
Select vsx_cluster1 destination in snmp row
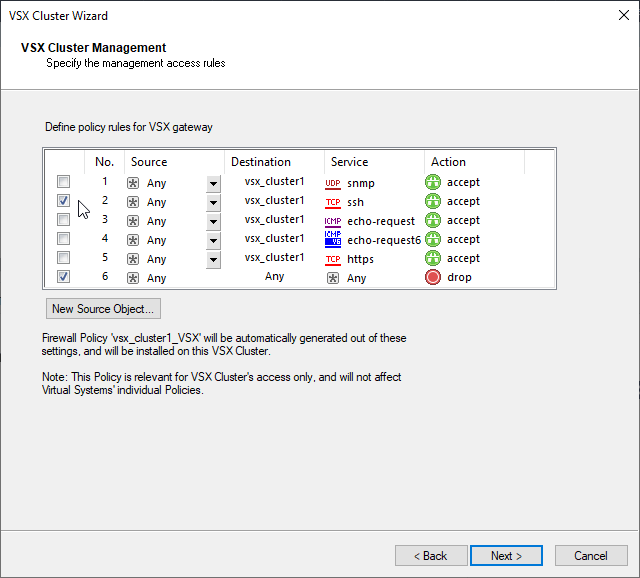point(274,181)
